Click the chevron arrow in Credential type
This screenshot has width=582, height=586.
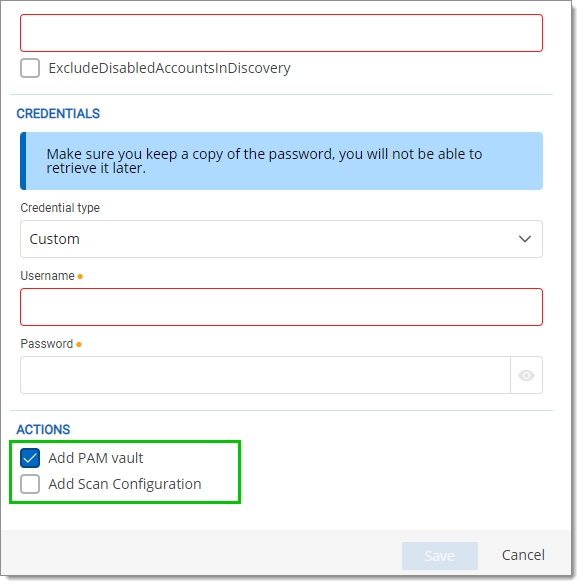525,239
